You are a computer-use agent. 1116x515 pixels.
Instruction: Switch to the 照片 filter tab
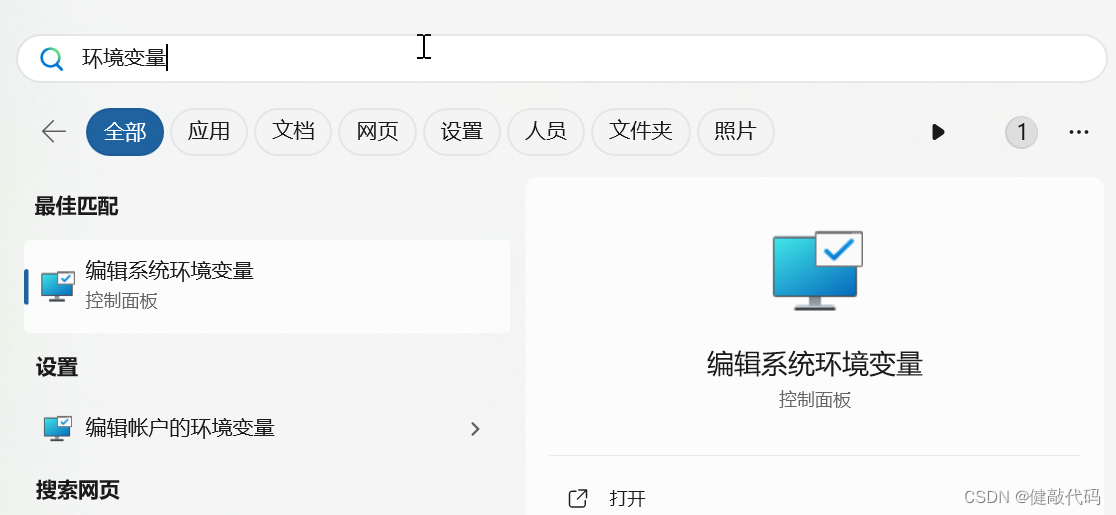coord(735,132)
